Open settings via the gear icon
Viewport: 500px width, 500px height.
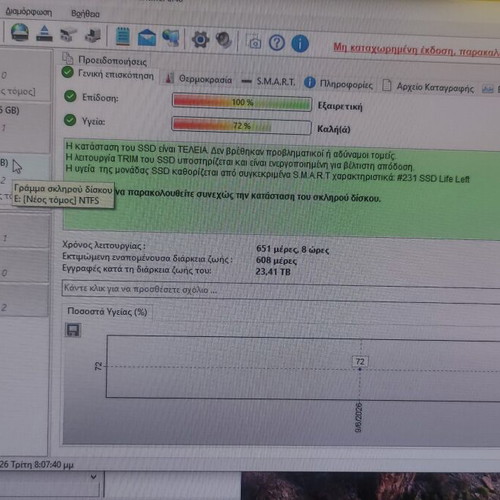pos(200,40)
